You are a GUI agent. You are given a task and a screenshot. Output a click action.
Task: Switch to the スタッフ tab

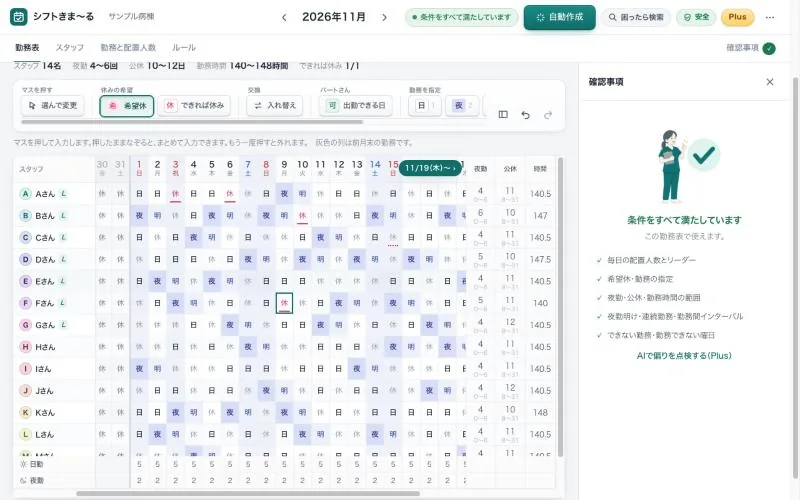[x=69, y=47]
